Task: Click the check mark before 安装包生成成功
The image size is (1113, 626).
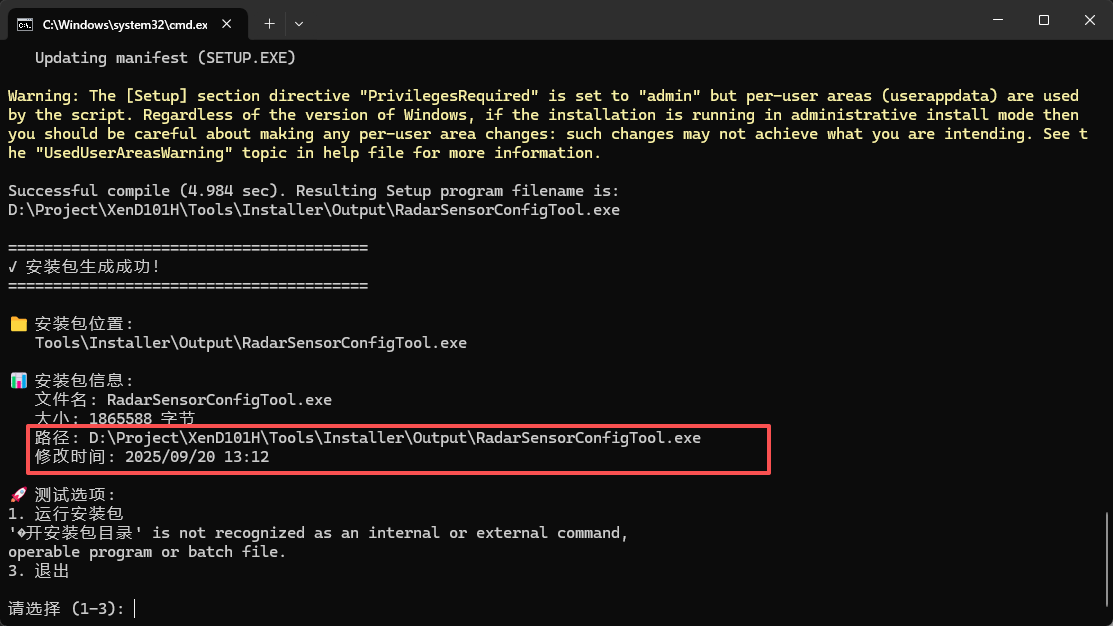Action: point(13,267)
